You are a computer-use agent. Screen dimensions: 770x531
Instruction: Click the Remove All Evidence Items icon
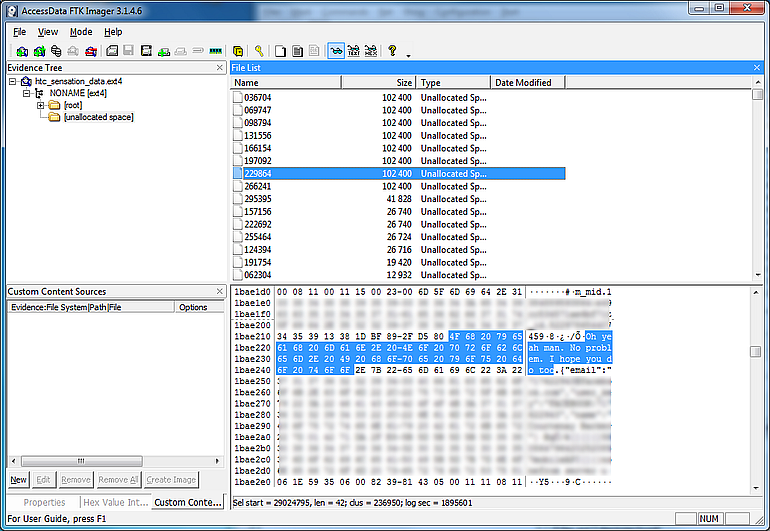91,50
